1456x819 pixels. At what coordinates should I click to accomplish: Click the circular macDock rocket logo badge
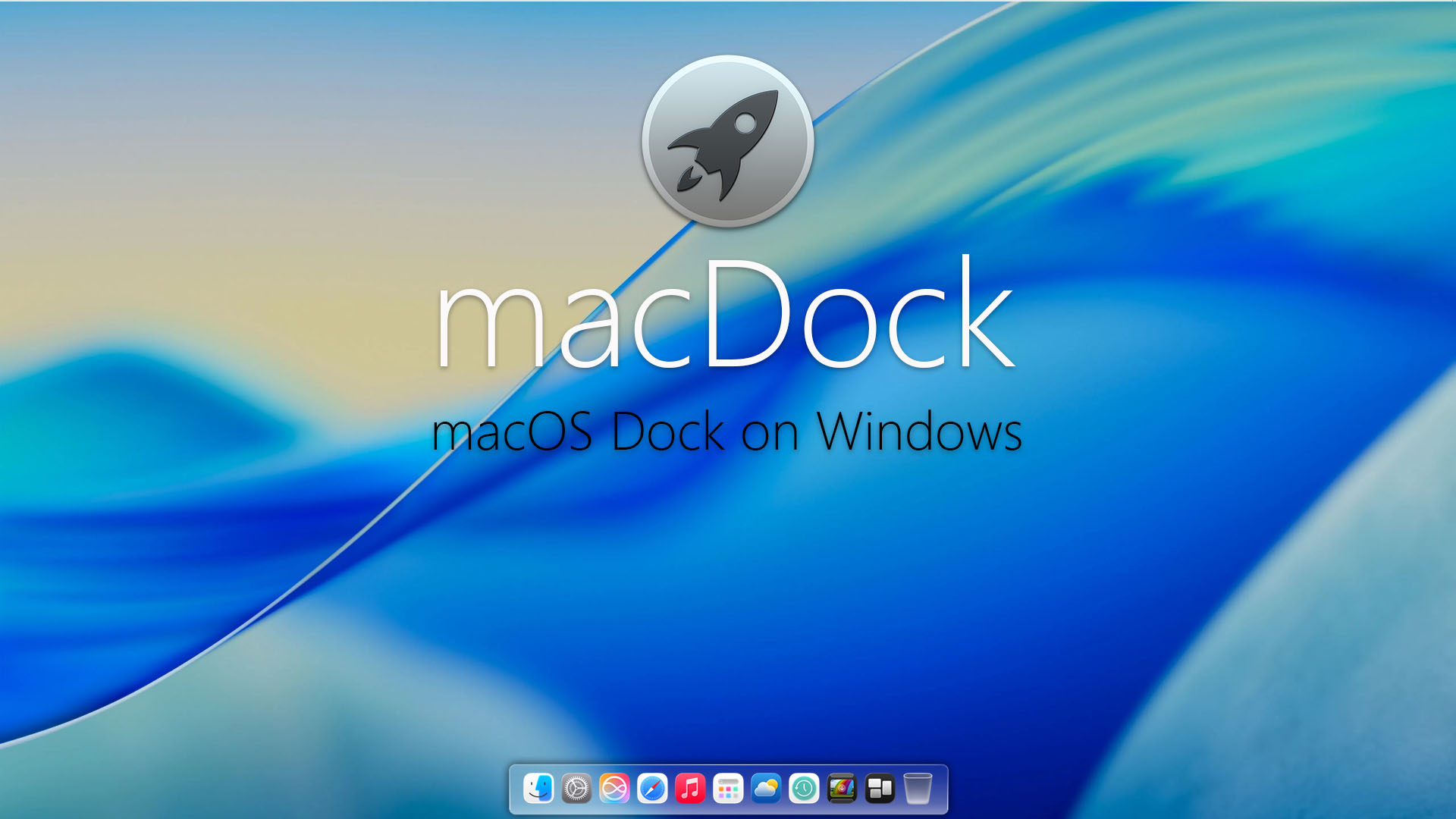[728, 140]
